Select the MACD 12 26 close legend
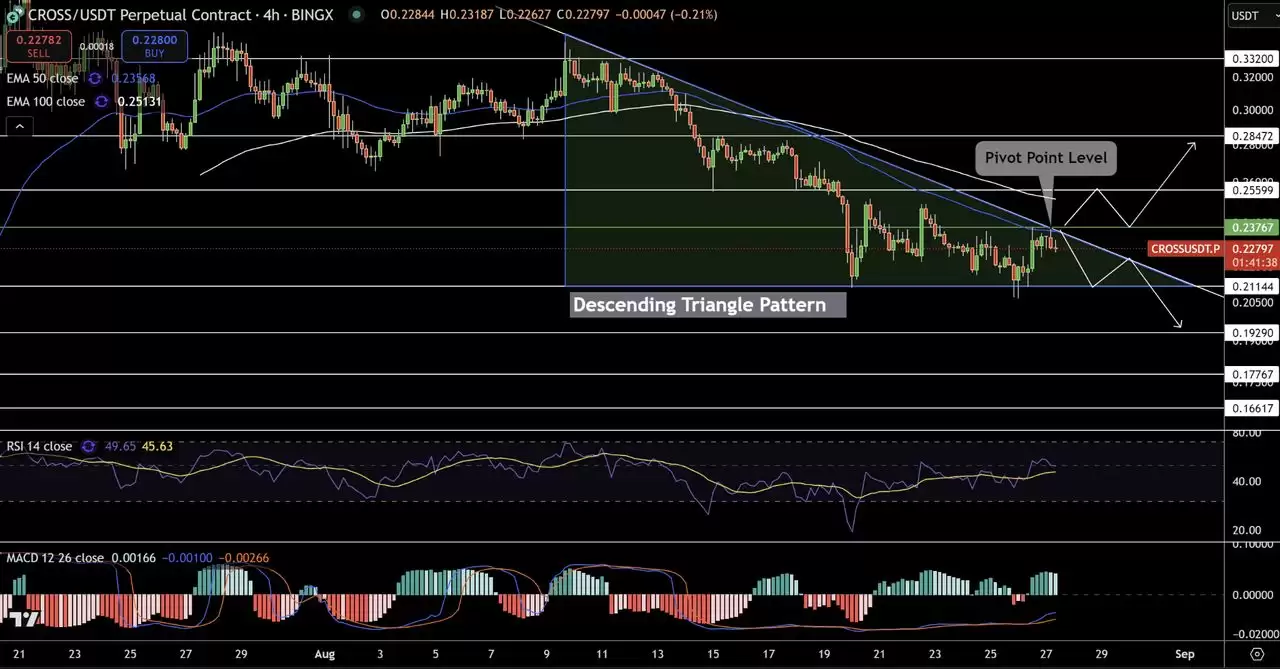The width and height of the screenshot is (1280, 669). pyautogui.click(x=55, y=558)
